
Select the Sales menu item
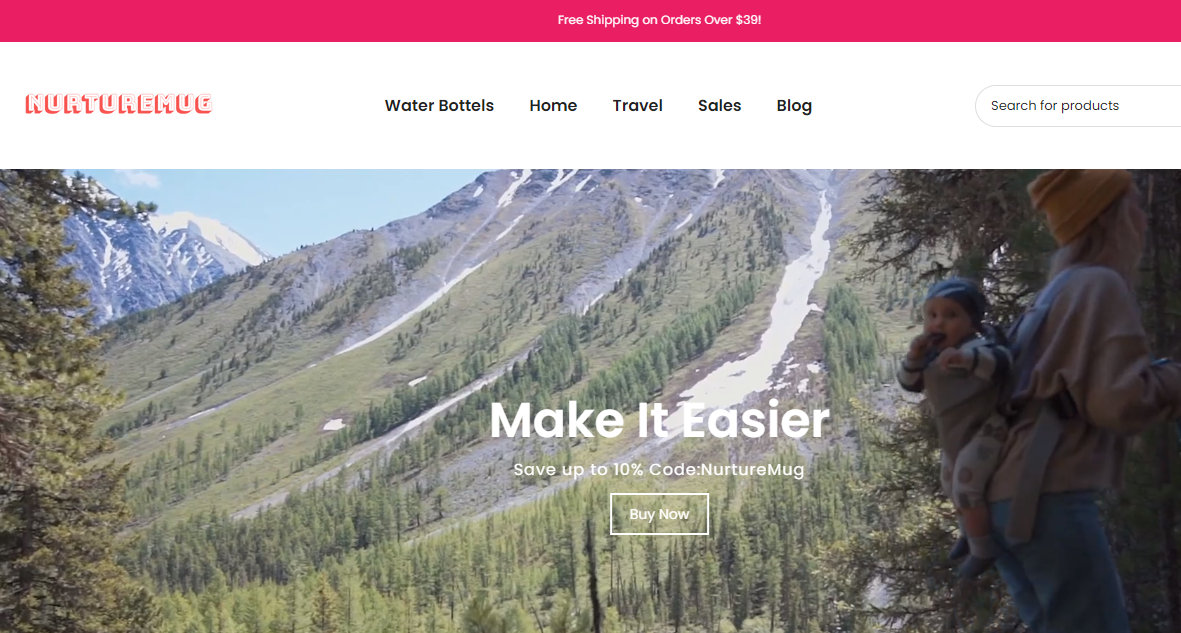[719, 106]
